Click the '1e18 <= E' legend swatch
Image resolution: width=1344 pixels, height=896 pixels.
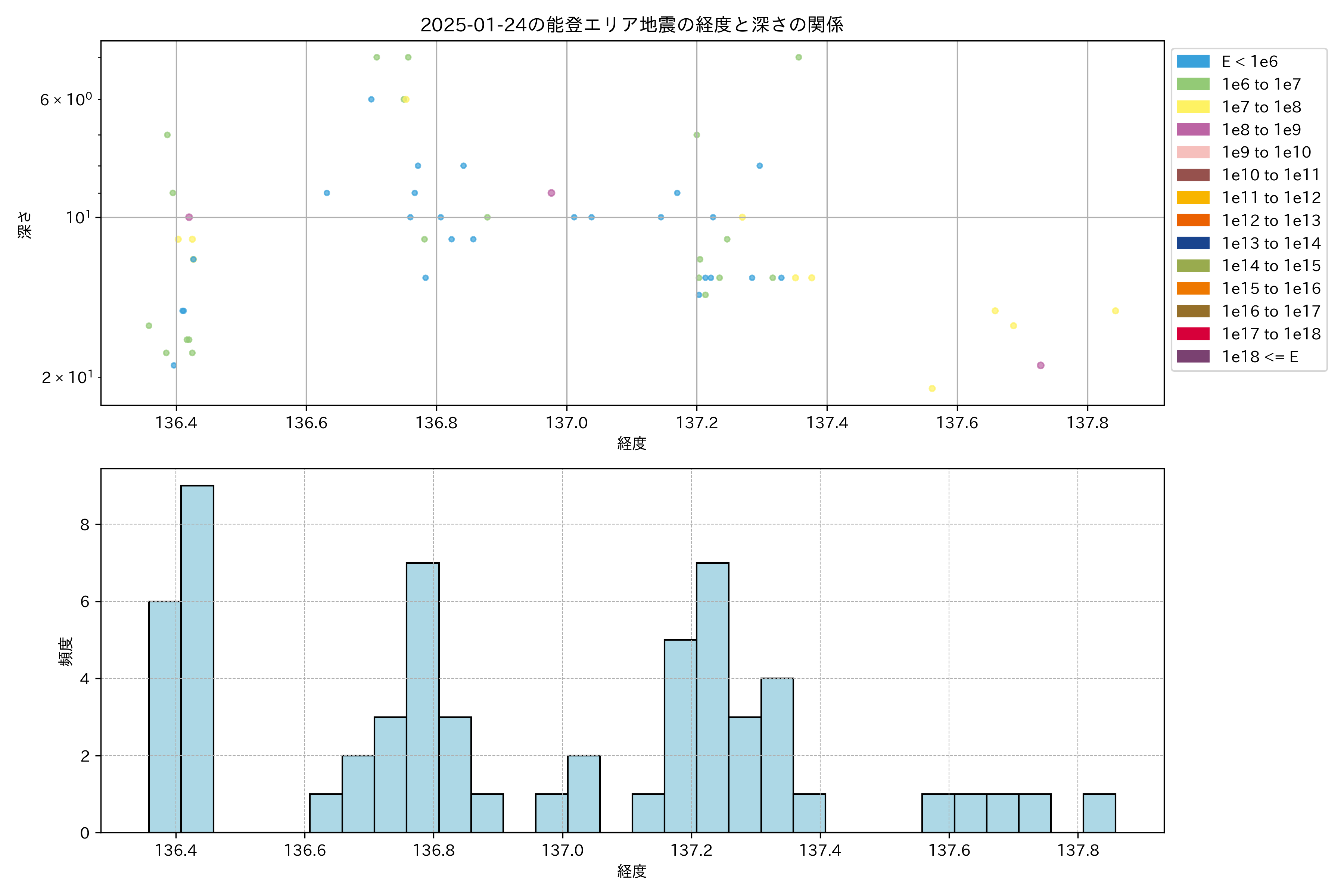coord(1192,357)
